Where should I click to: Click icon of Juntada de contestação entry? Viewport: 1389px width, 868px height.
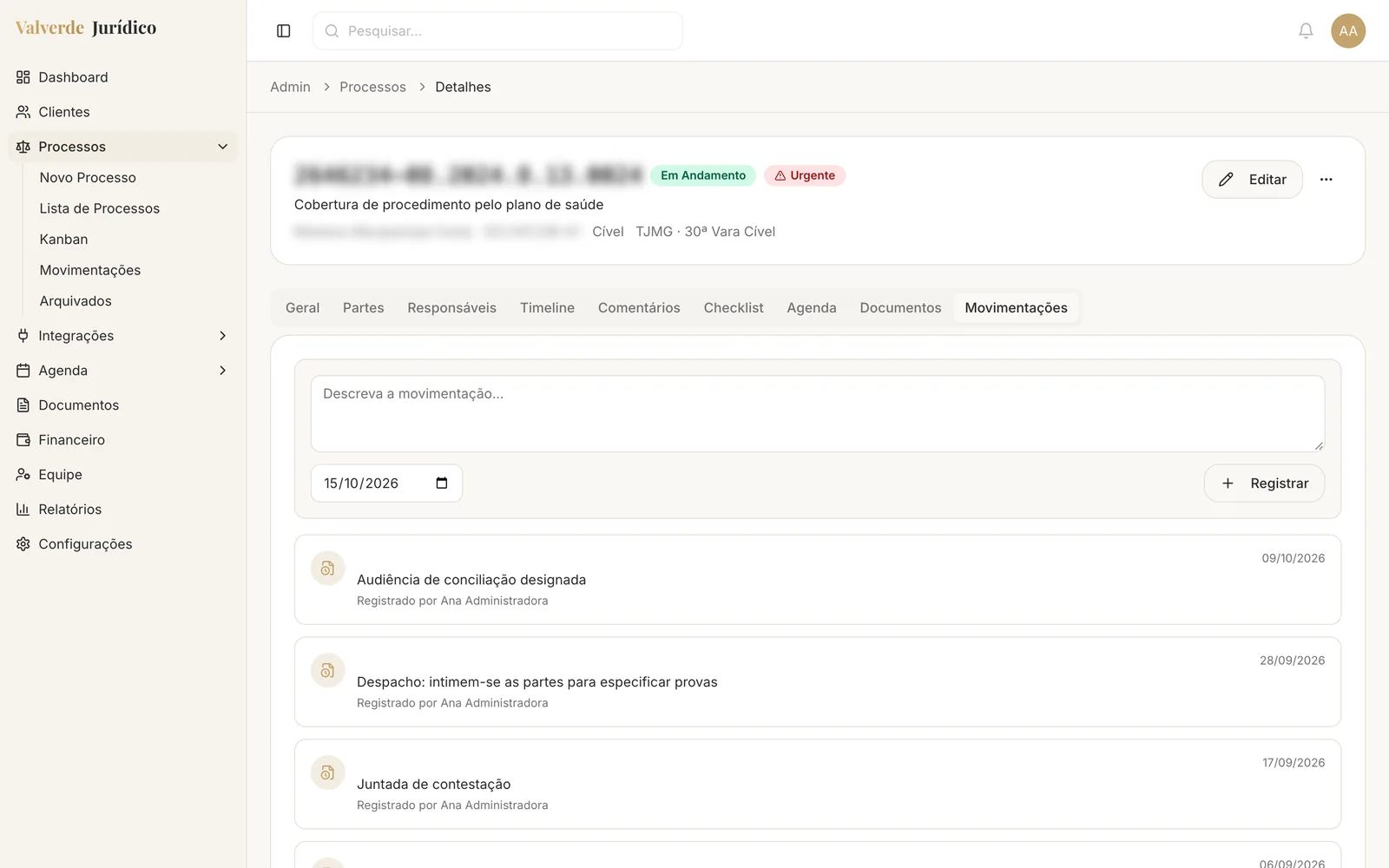pos(328,773)
